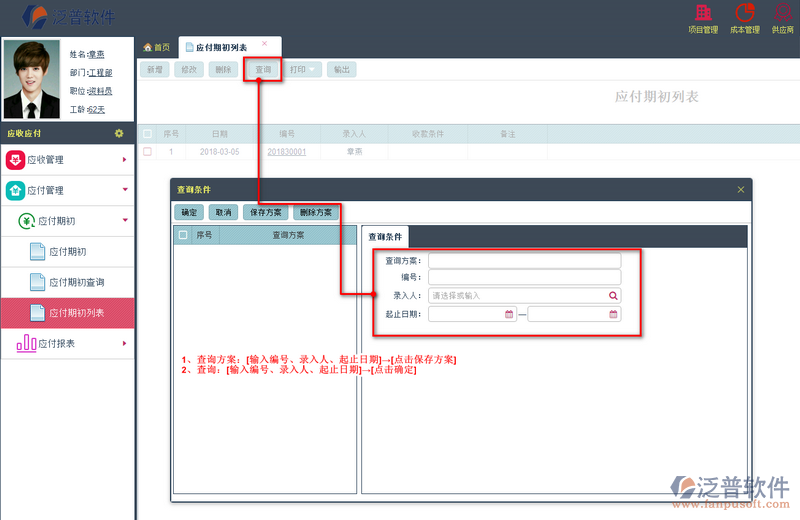Click the 编号 input field
Viewport: 800px width, 520px height.
[524, 277]
